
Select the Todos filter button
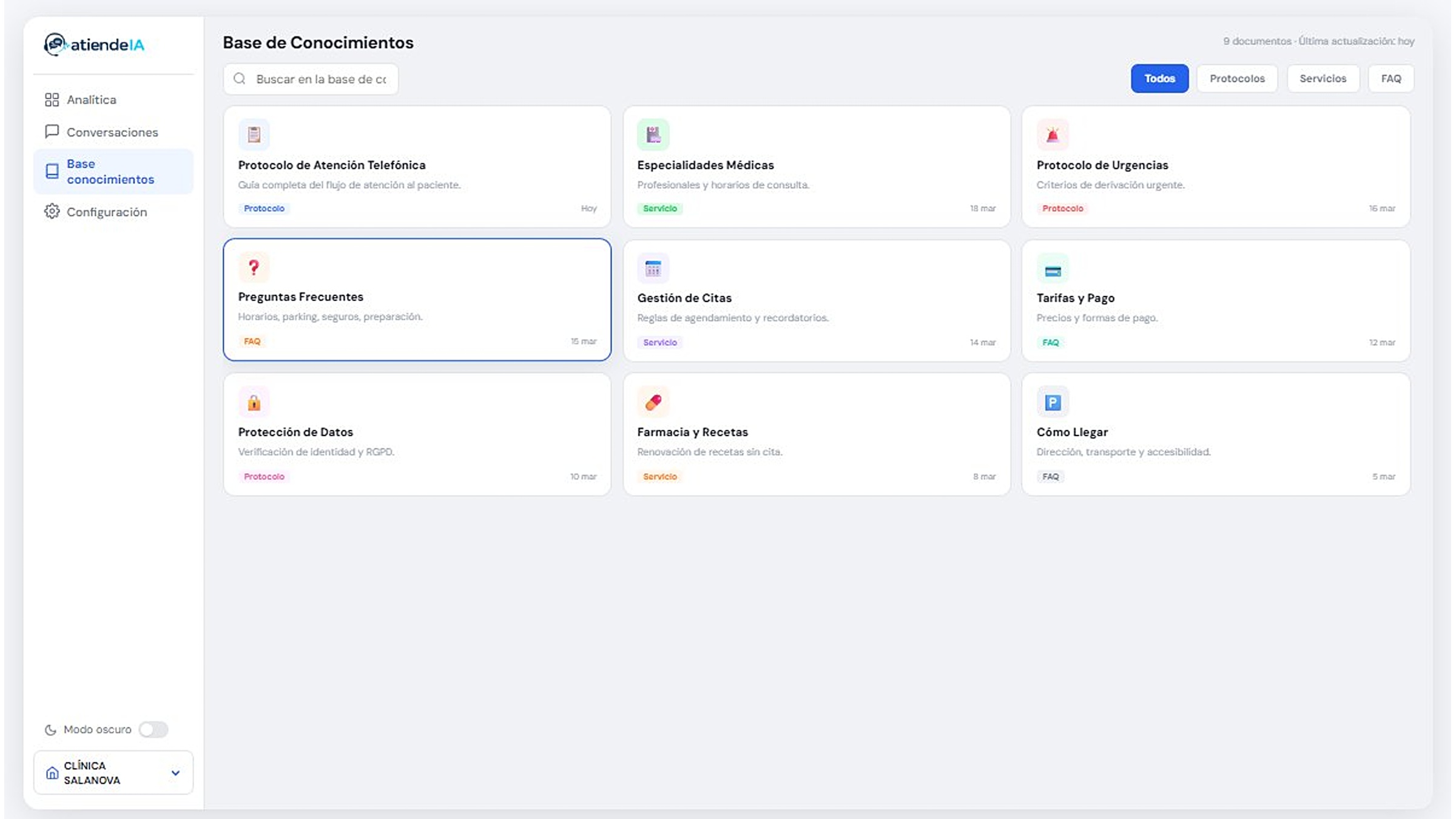1159,78
